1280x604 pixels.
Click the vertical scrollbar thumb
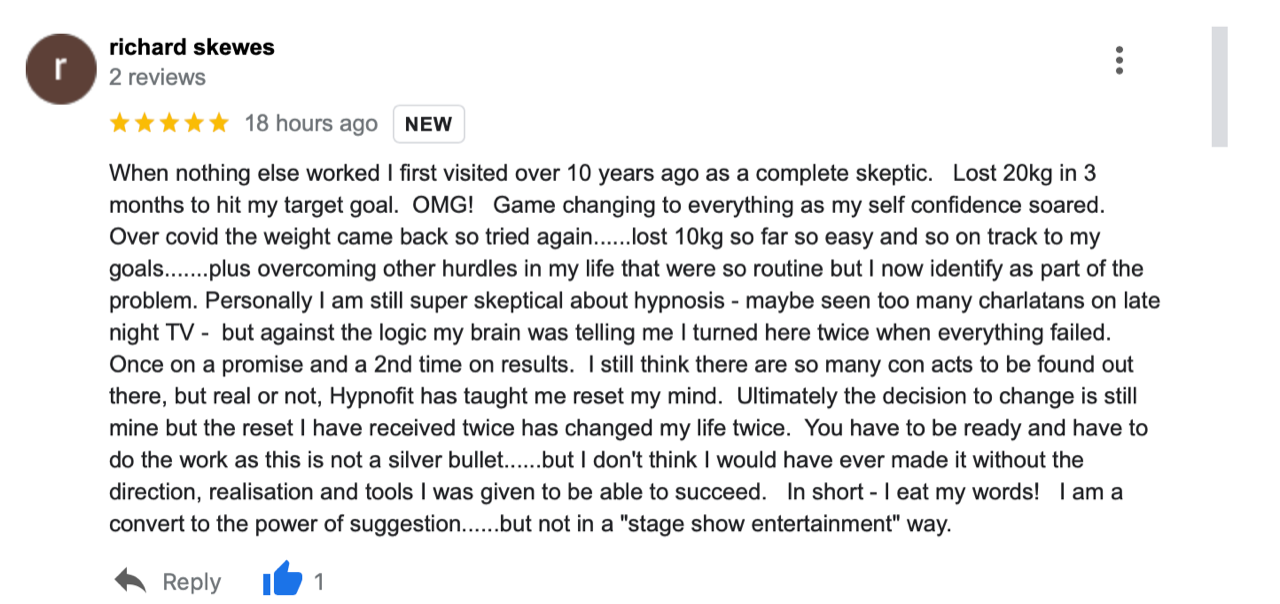(1219, 87)
